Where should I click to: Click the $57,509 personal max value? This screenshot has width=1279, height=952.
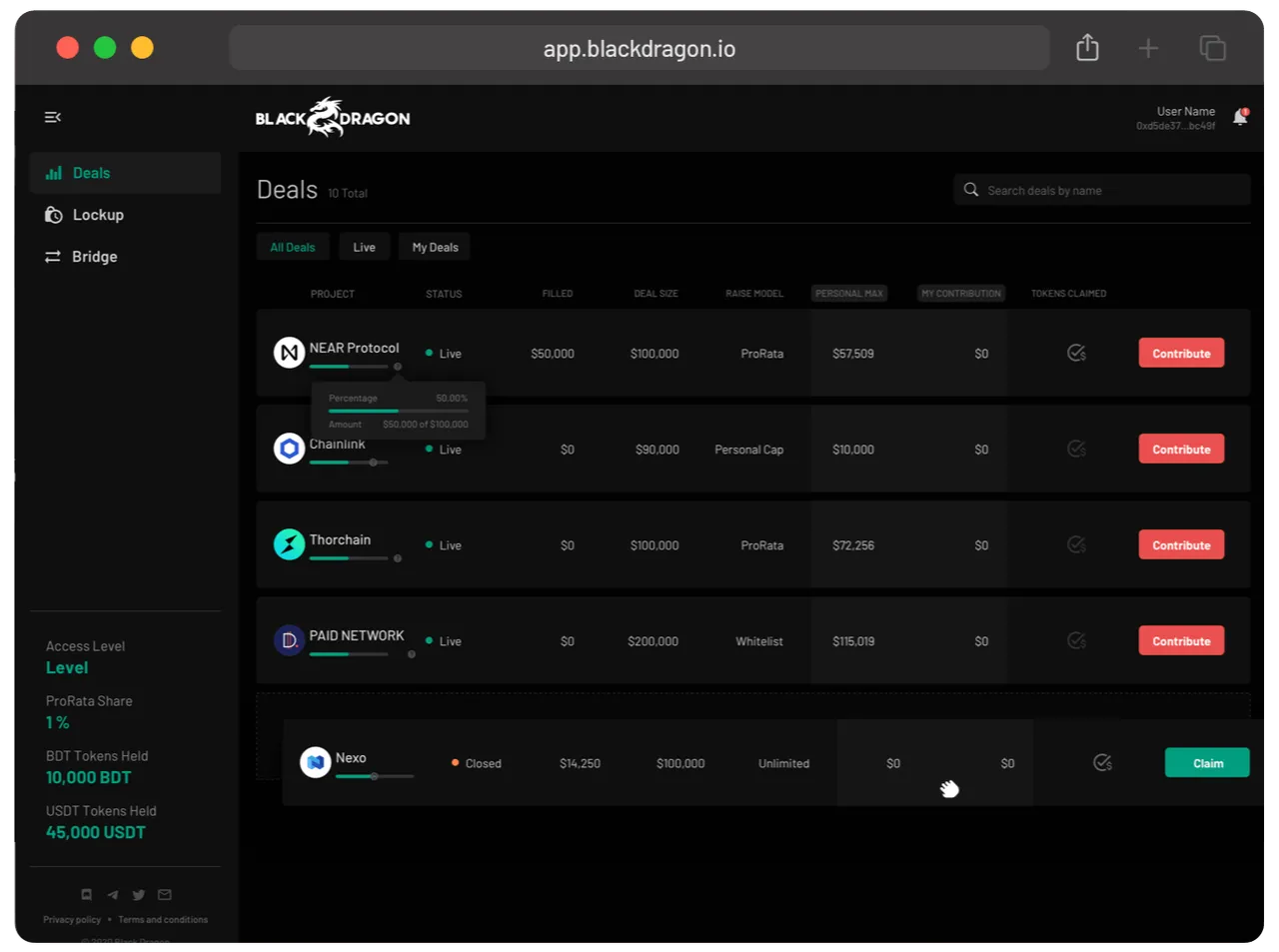tap(853, 354)
